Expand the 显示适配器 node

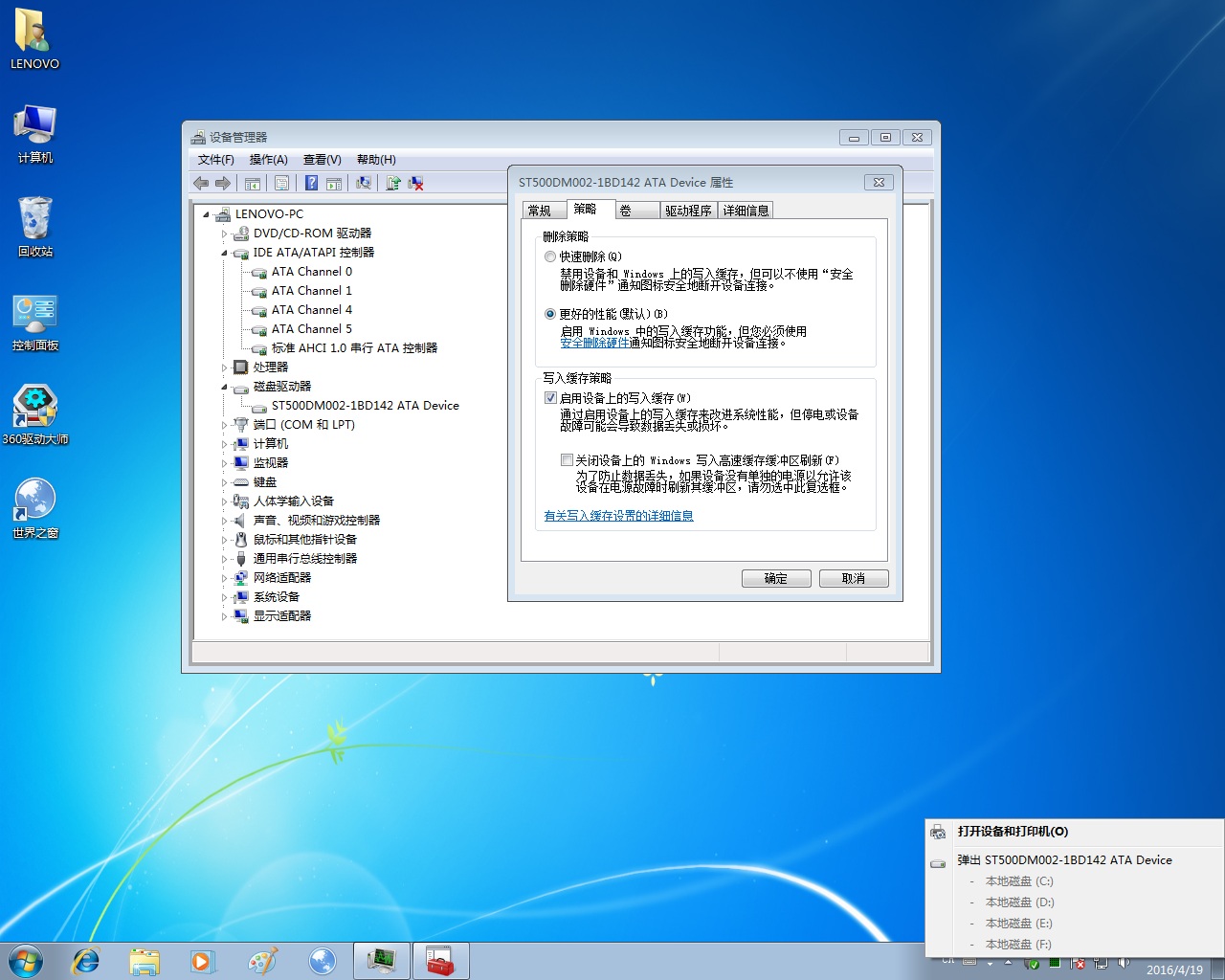pos(225,616)
